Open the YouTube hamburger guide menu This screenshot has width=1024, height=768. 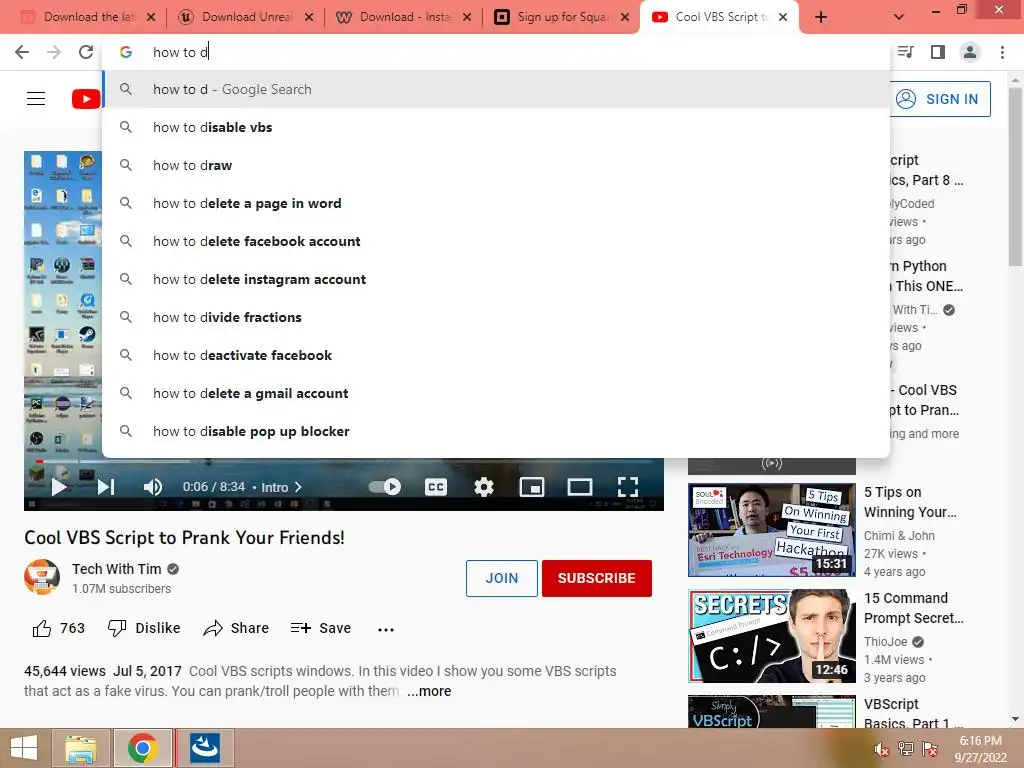click(36, 99)
